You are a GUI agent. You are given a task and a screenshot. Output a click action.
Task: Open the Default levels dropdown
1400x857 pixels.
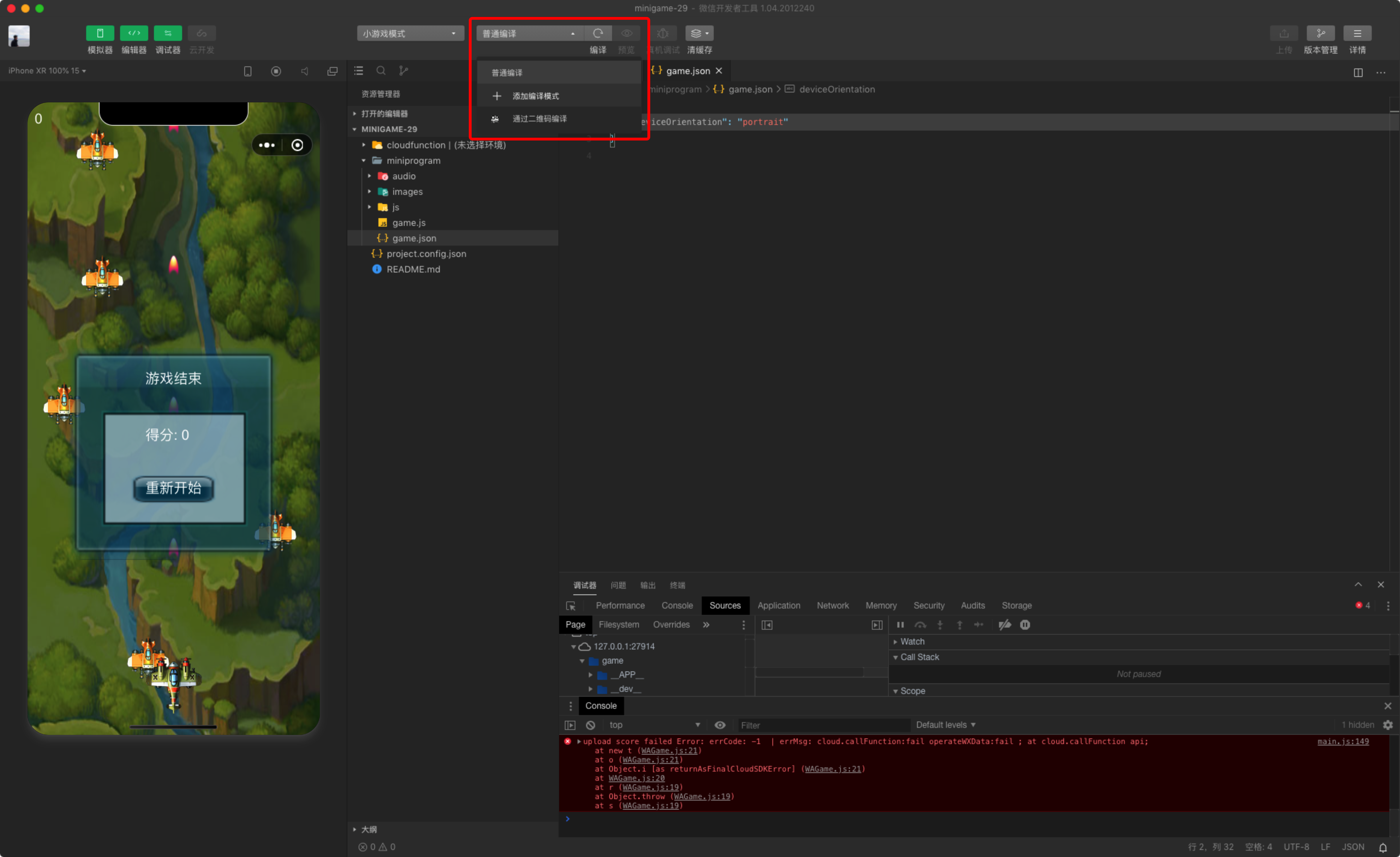(x=945, y=725)
